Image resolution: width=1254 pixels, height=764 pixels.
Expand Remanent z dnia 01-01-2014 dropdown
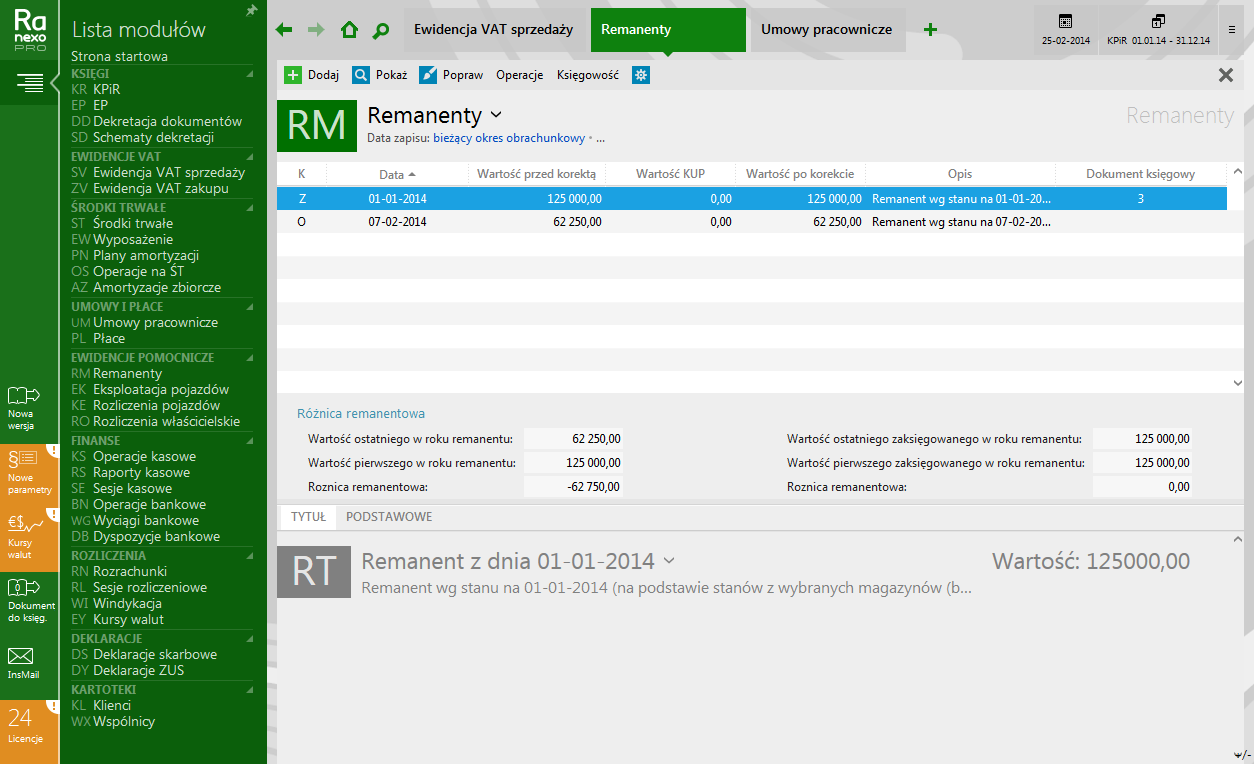click(669, 561)
